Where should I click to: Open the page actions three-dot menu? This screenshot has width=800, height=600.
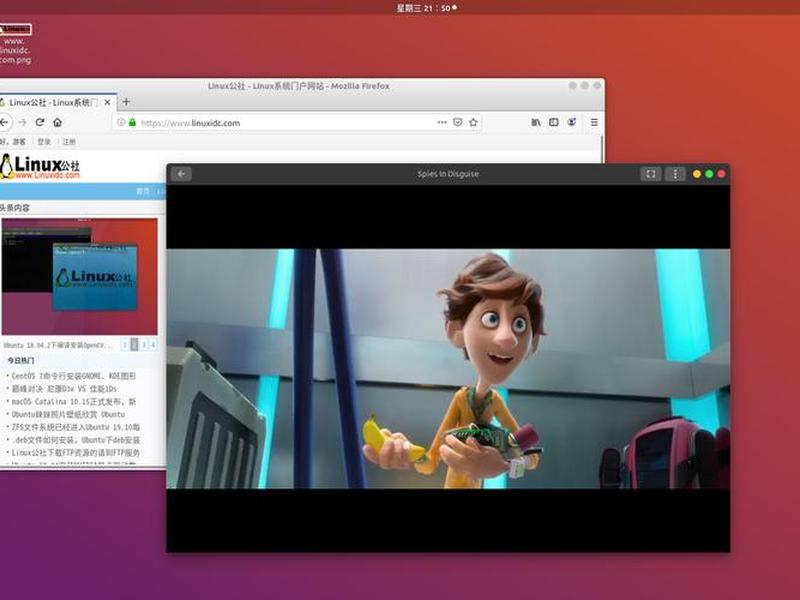(442, 122)
